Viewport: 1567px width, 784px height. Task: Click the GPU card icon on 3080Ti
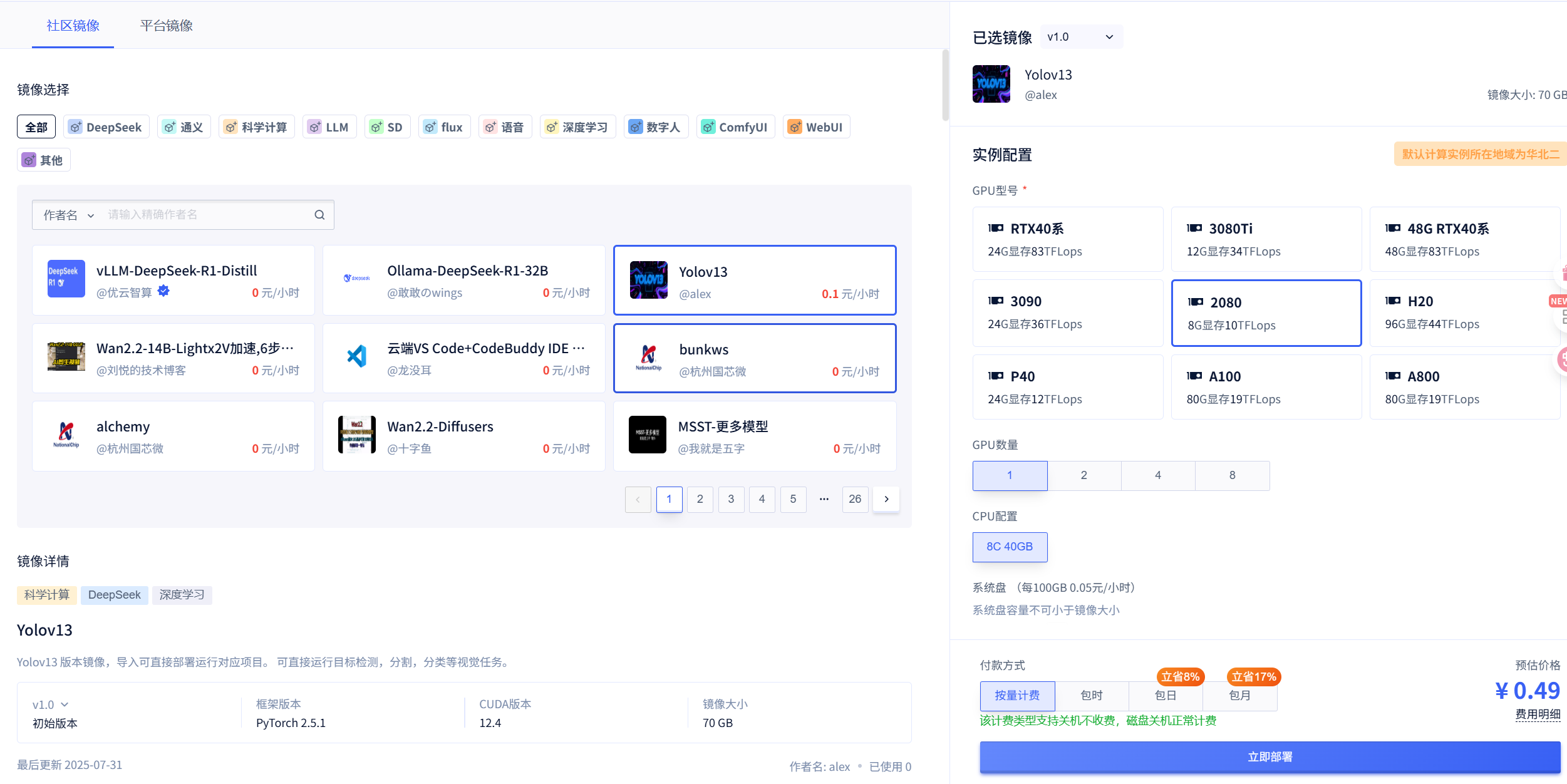[1194, 229]
